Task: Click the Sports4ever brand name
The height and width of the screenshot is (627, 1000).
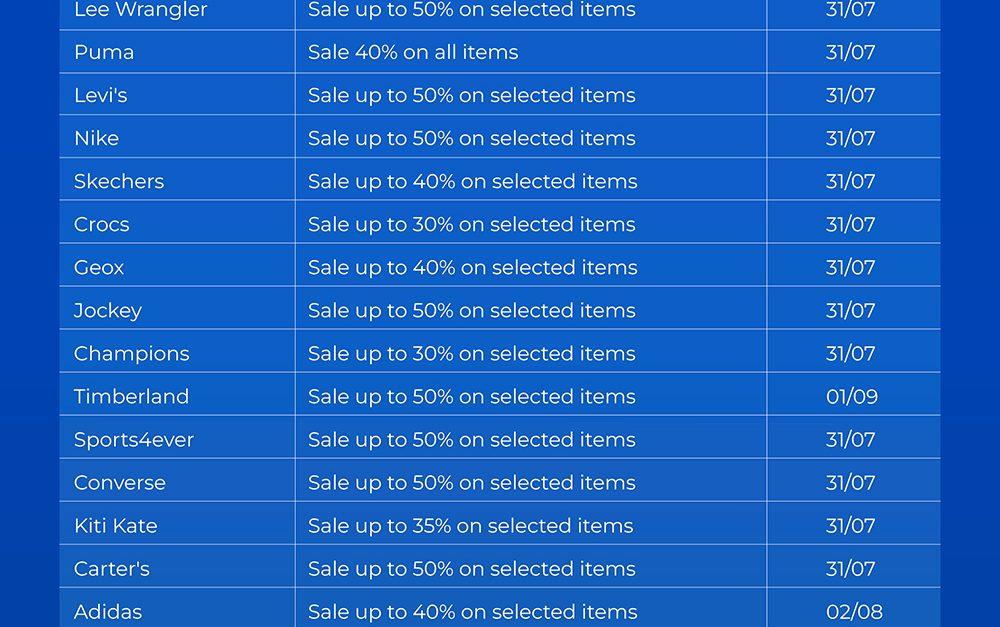Action: 134,439
